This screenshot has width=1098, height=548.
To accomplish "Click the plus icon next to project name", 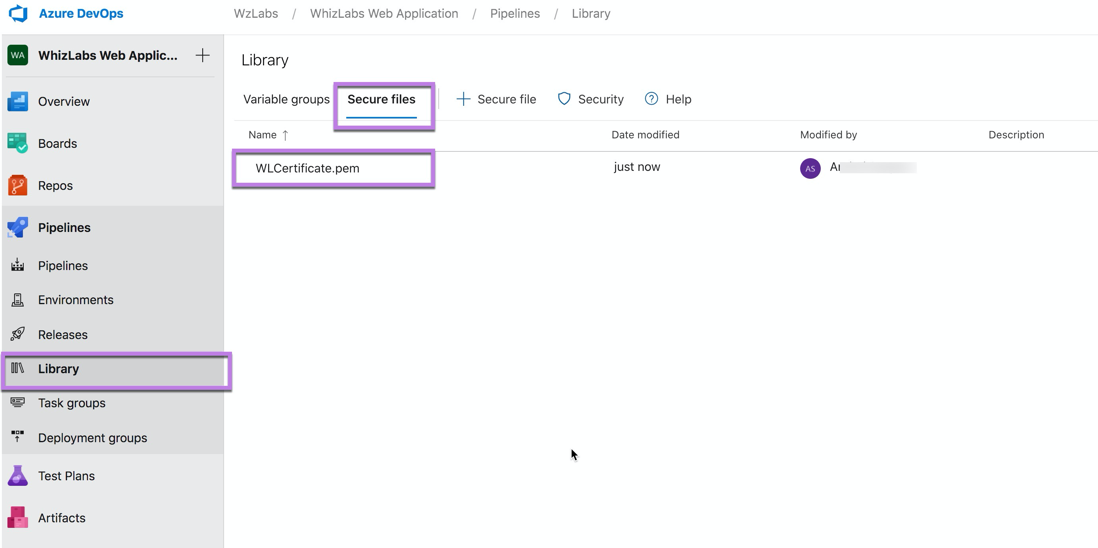I will (x=202, y=55).
